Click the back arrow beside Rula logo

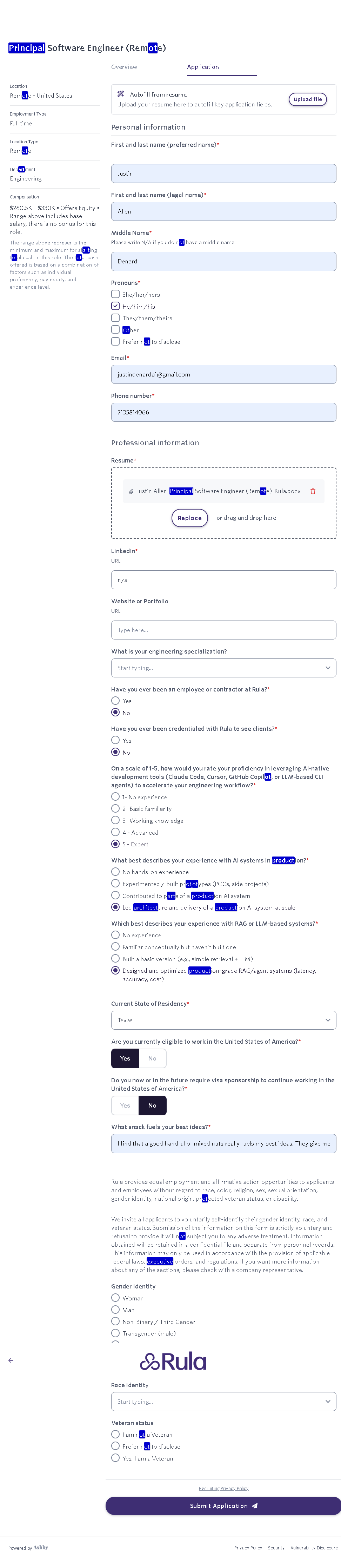pos(11,1360)
